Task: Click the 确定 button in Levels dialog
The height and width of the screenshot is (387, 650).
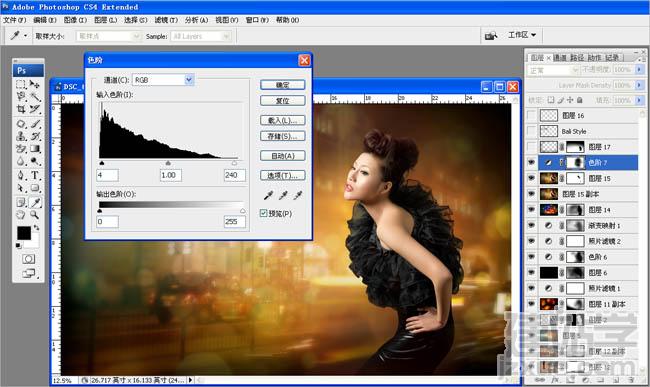Action: (283, 85)
